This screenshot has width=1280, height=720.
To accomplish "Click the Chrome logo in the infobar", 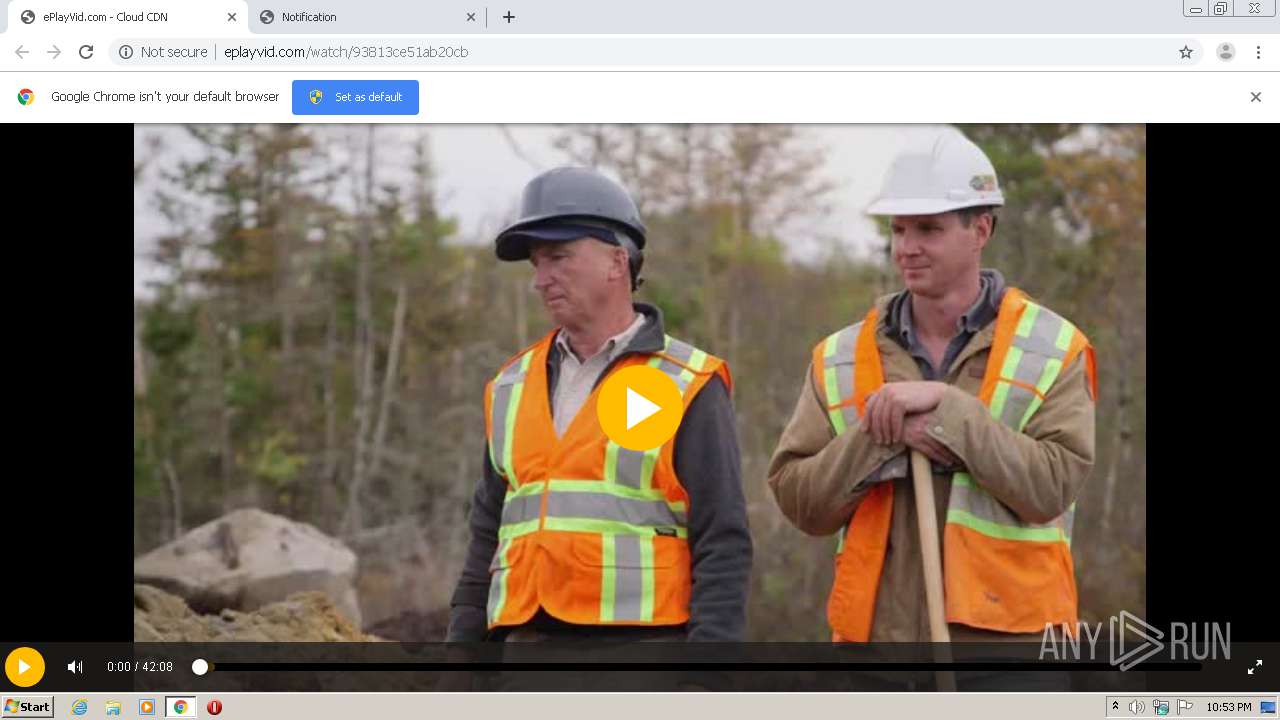I will pyautogui.click(x=26, y=97).
